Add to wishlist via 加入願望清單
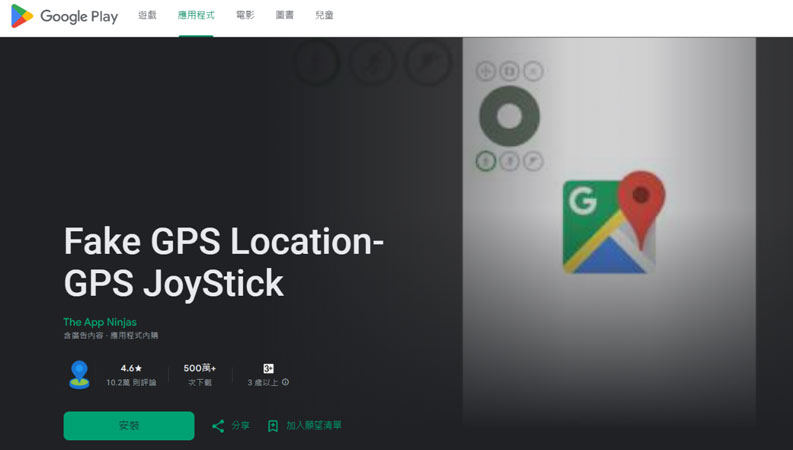793x450 pixels. [314, 426]
